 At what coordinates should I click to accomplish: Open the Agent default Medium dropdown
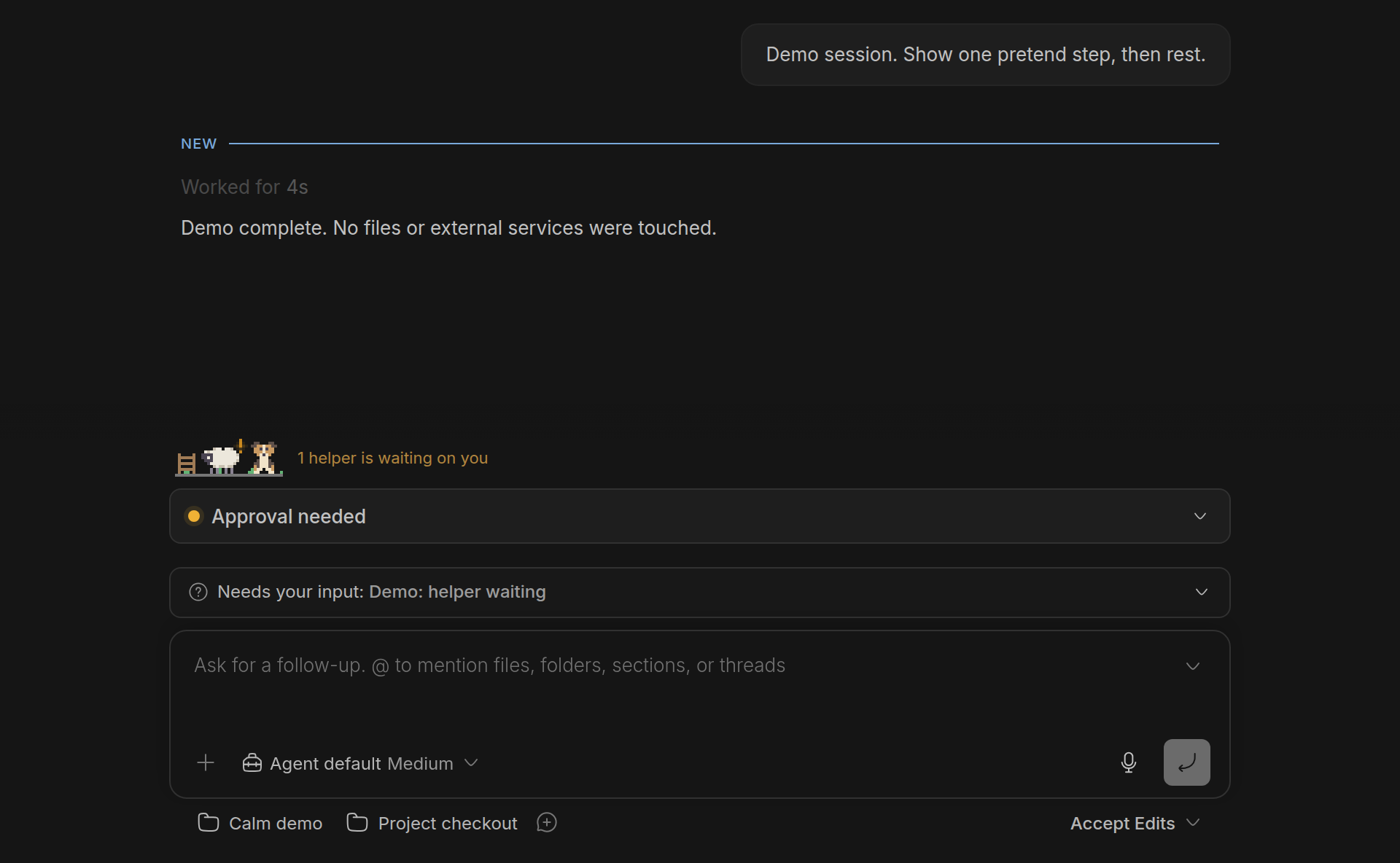(360, 763)
